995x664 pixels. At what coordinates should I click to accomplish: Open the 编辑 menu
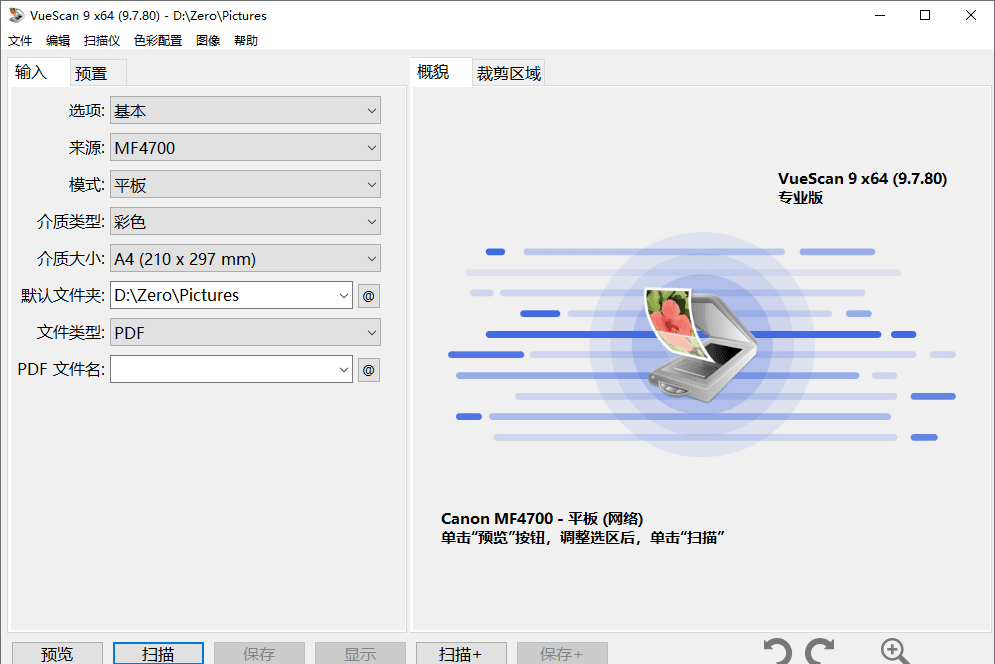[58, 41]
